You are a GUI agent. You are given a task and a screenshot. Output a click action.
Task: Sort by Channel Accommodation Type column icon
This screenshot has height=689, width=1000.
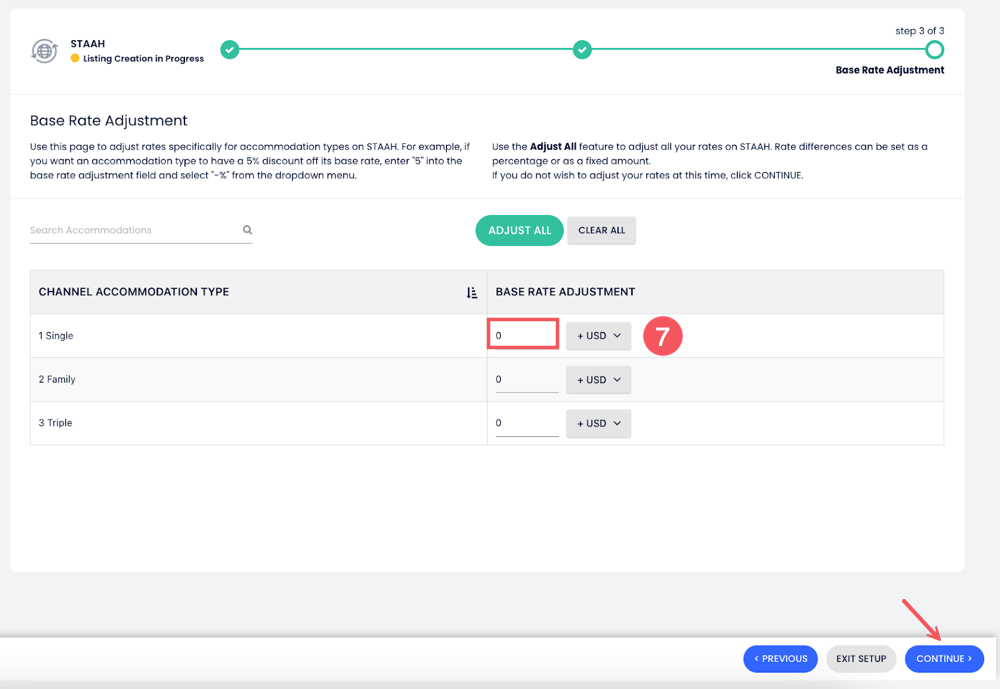pos(472,292)
